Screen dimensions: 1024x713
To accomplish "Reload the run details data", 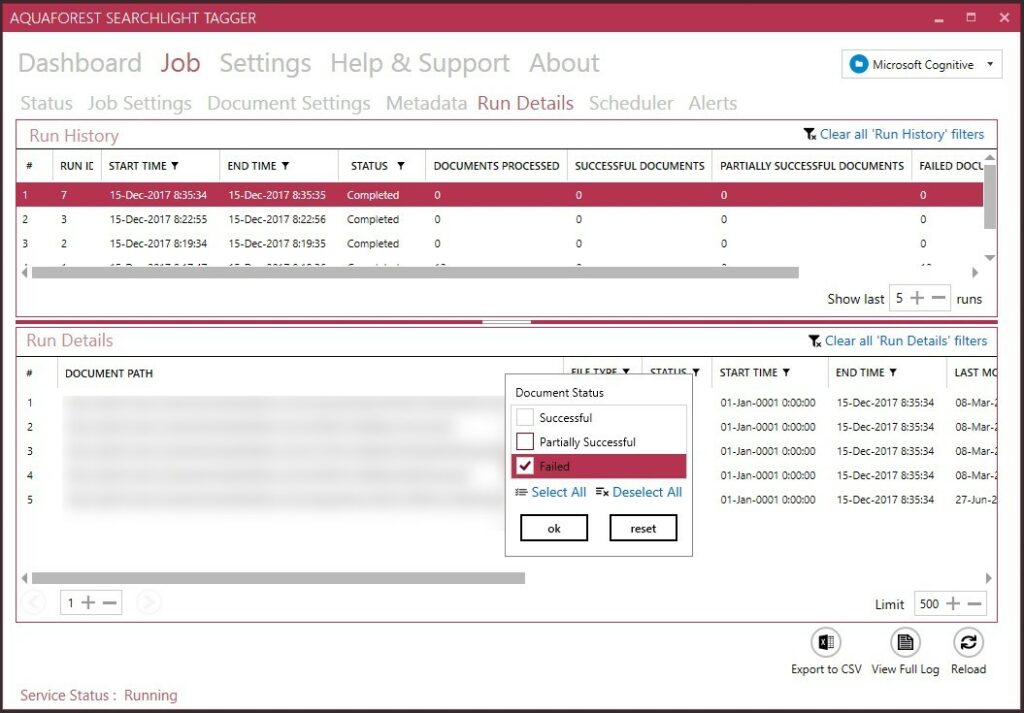I will point(967,645).
